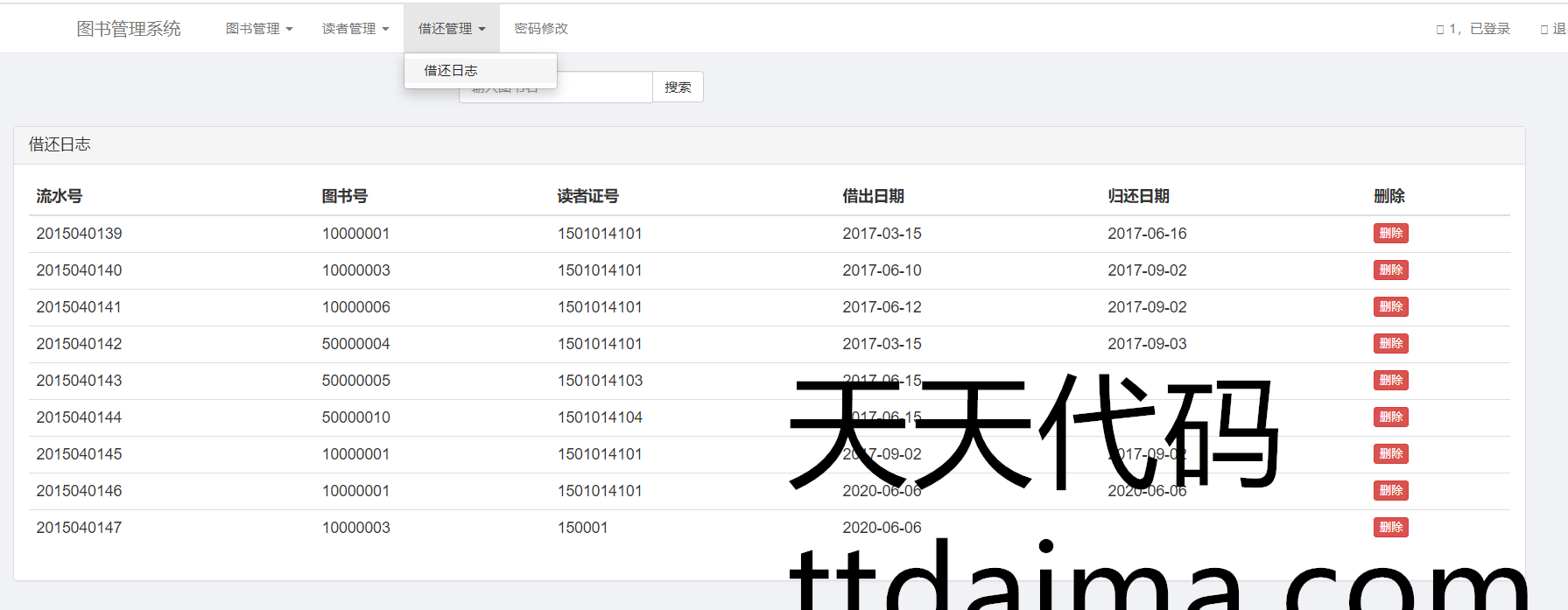The width and height of the screenshot is (1568, 610).
Task: Click the 搜索 button
Action: (x=678, y=88)
